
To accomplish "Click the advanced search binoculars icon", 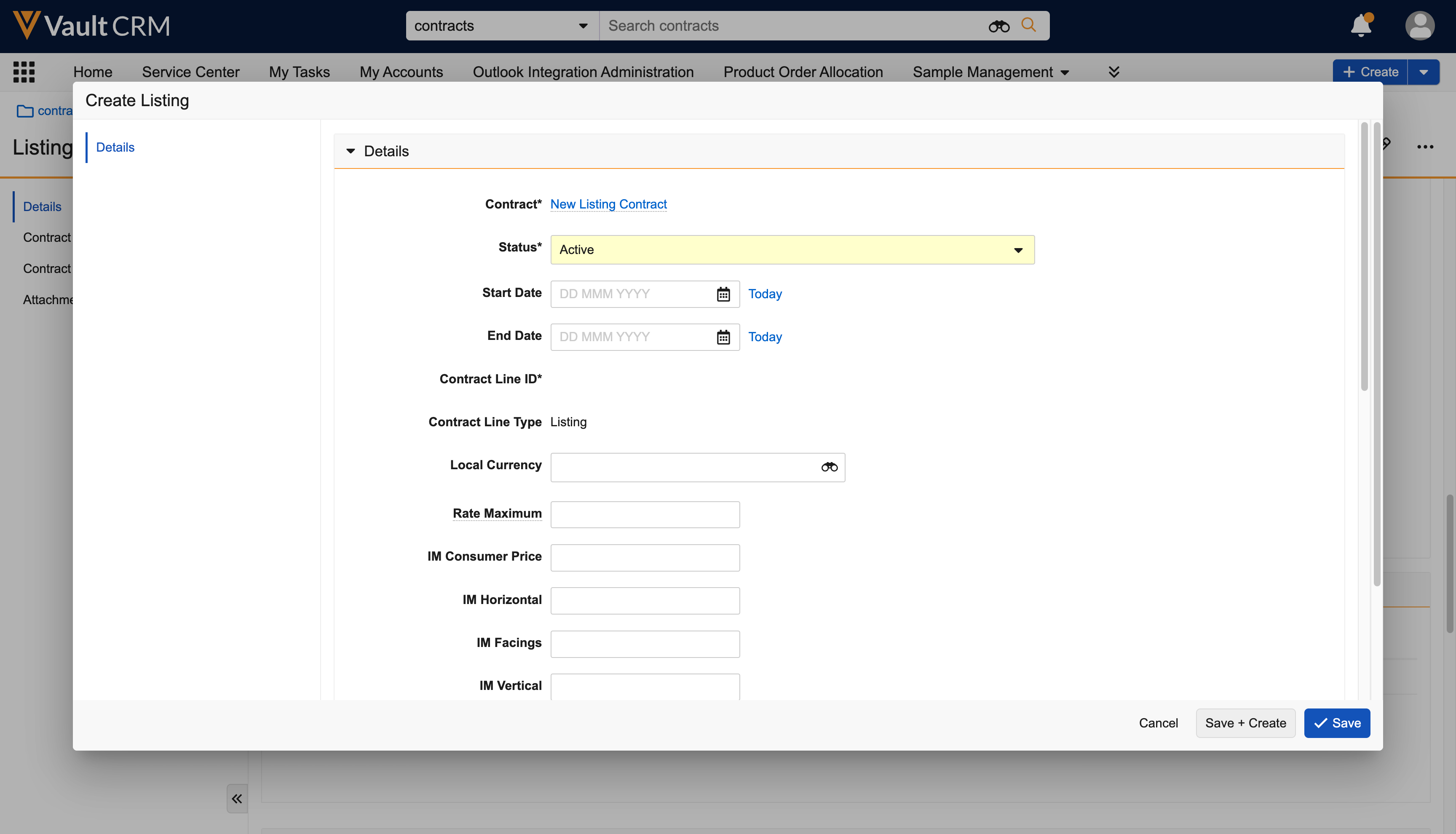I will (x=998, y=26).
